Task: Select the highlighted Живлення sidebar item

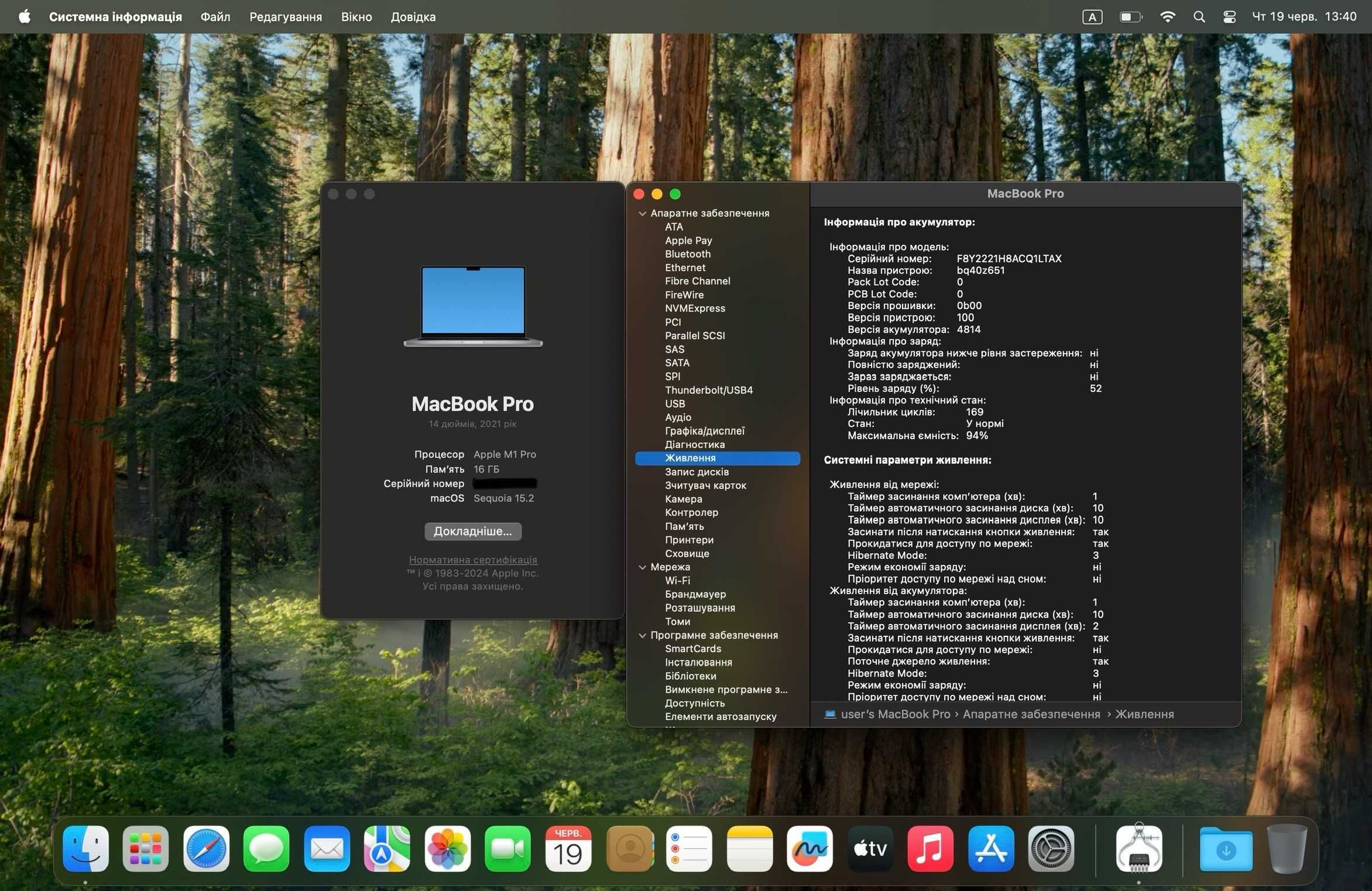Action: pos(718,458)
